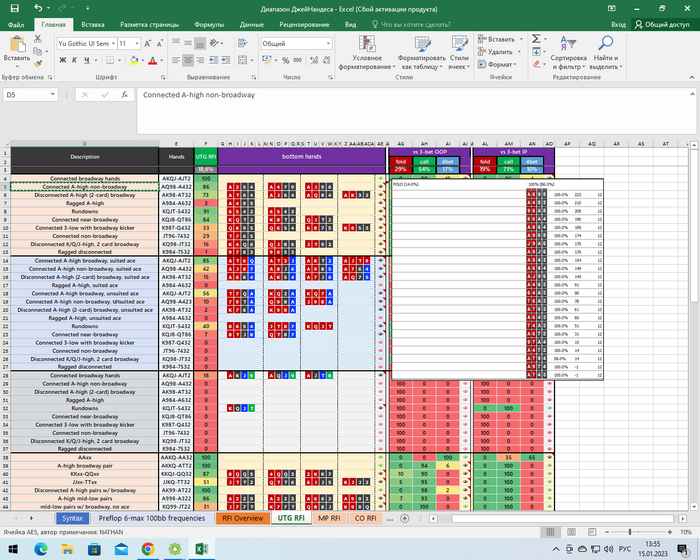
Task: Activate the Format Painter brush
Action: coord(38,64)
